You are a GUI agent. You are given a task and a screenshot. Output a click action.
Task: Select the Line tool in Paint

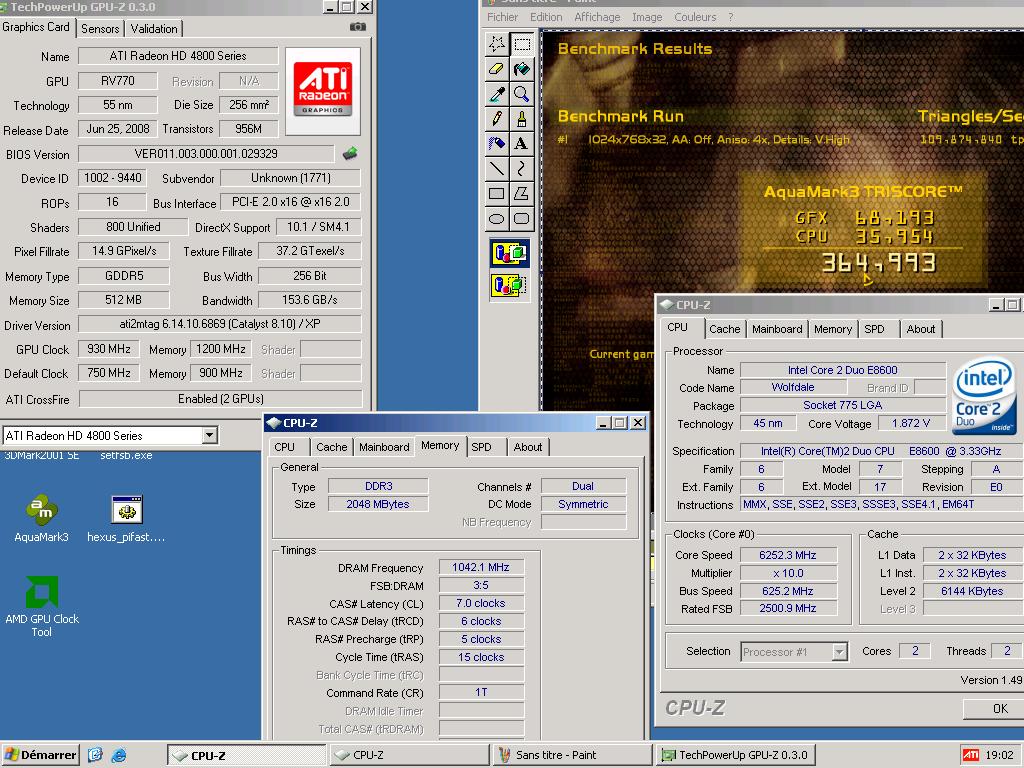tap(497, 168)
